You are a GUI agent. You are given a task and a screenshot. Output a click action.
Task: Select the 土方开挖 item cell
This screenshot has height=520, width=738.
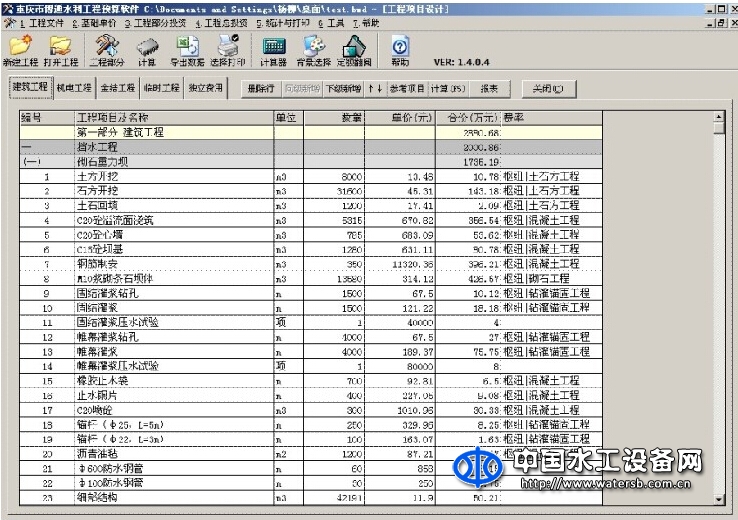click(x=174, y=177)
